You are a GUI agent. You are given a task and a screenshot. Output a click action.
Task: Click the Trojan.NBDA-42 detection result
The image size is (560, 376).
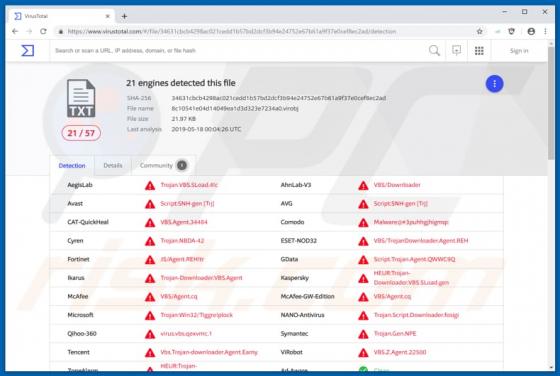(182, 241)
